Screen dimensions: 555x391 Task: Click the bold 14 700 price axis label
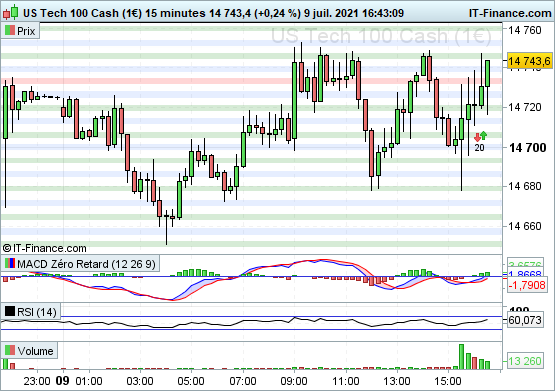pyautogui.click(x=528, y=148)
